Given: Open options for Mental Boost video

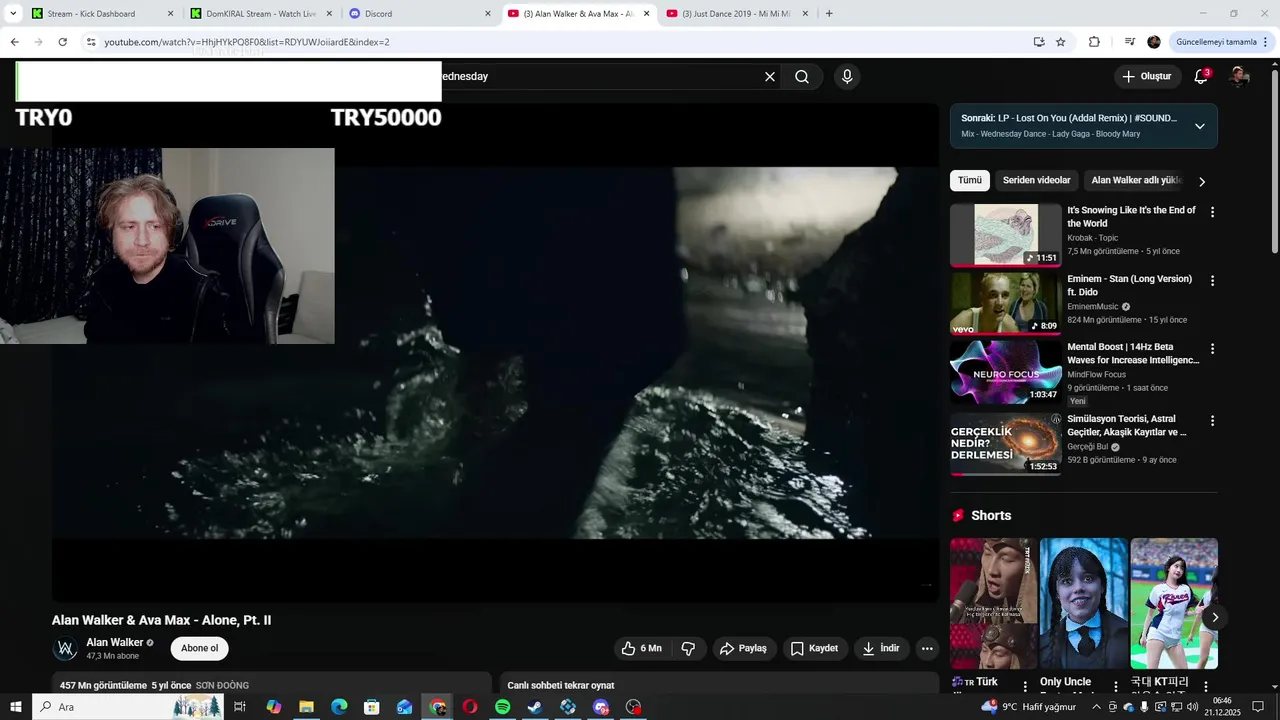Looking at the screenshot, I should click(x=1212, y=349).
